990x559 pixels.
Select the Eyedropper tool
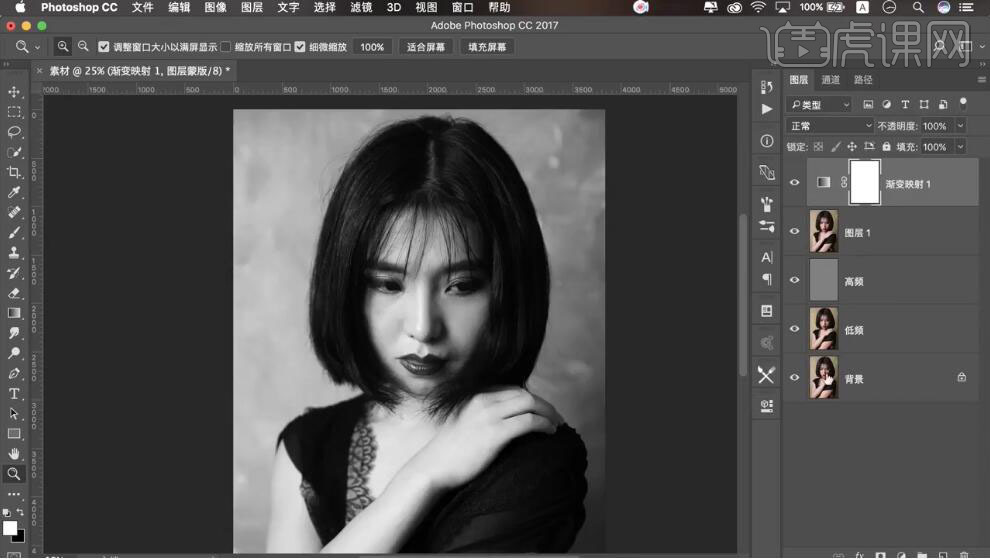[x=14, y=192]
